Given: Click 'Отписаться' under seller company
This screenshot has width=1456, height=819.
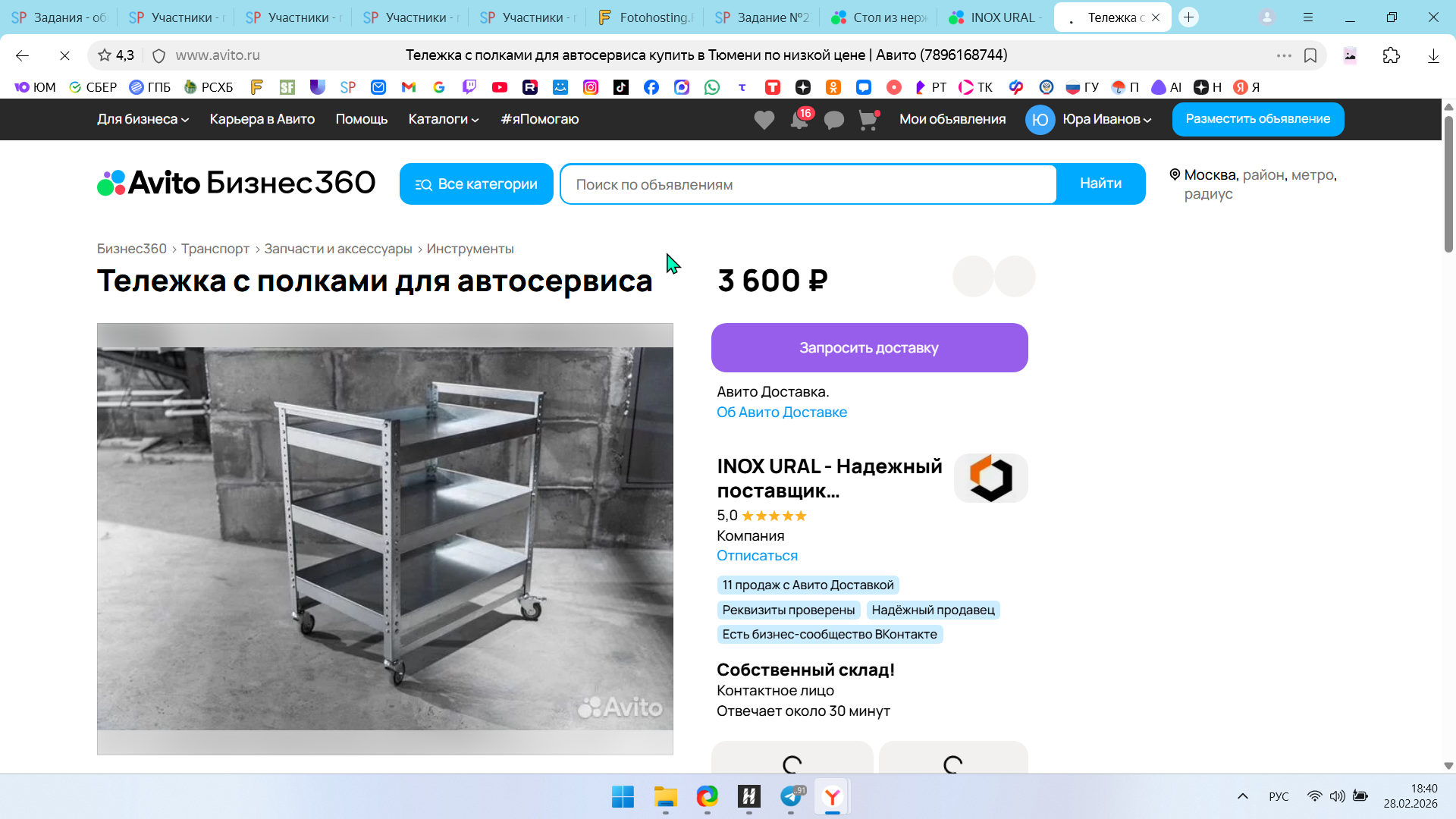Looking at the screenshot, I should coord(757,555).
